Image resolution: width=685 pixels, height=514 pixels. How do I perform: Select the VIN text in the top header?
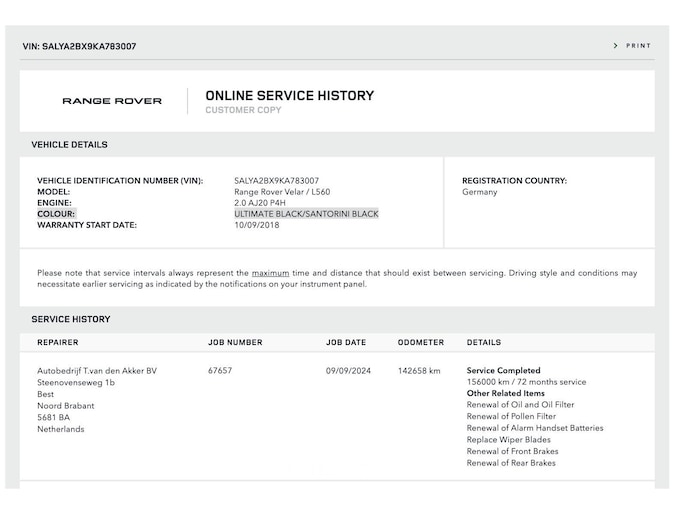click(79, 46)
